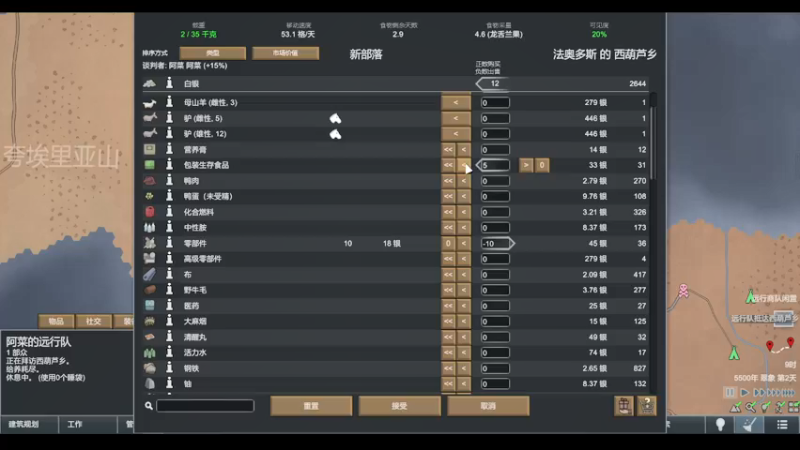Viewport: 800px width, 450px height.
Task: Click 包装生存食品 quantity field showing 5
Action: coord(494,165)
